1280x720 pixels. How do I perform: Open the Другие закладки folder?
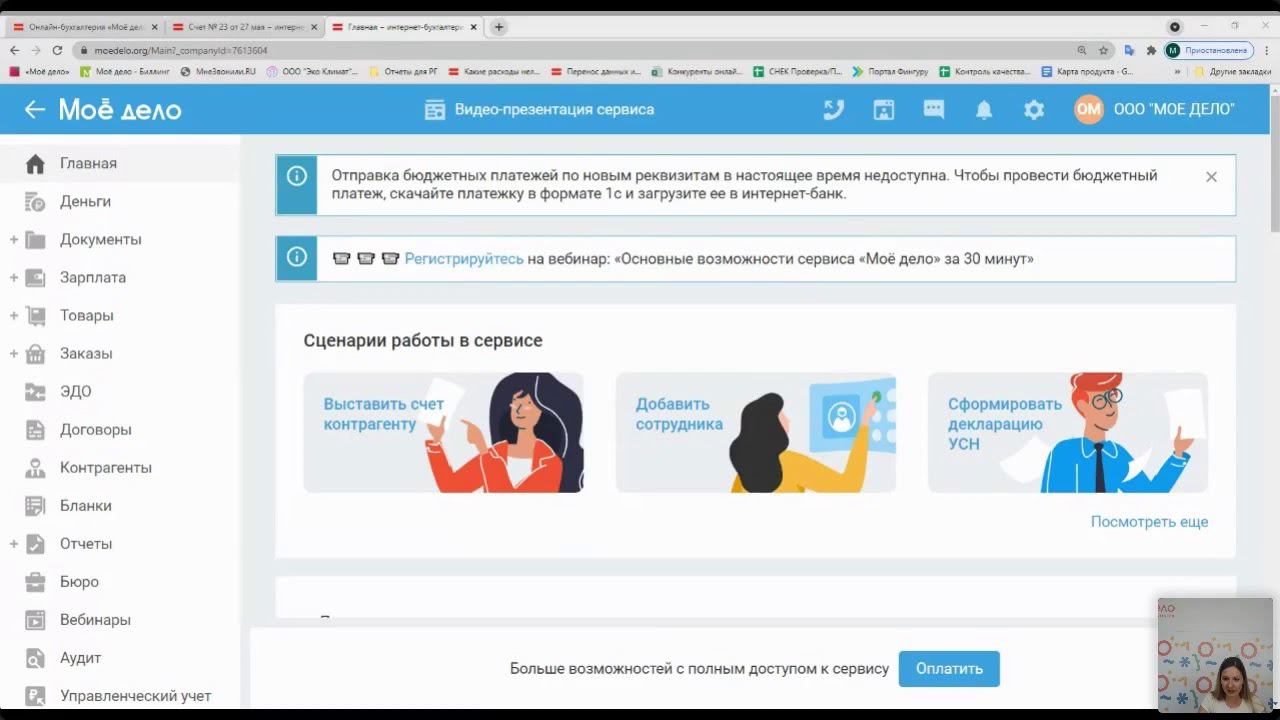1233,72
